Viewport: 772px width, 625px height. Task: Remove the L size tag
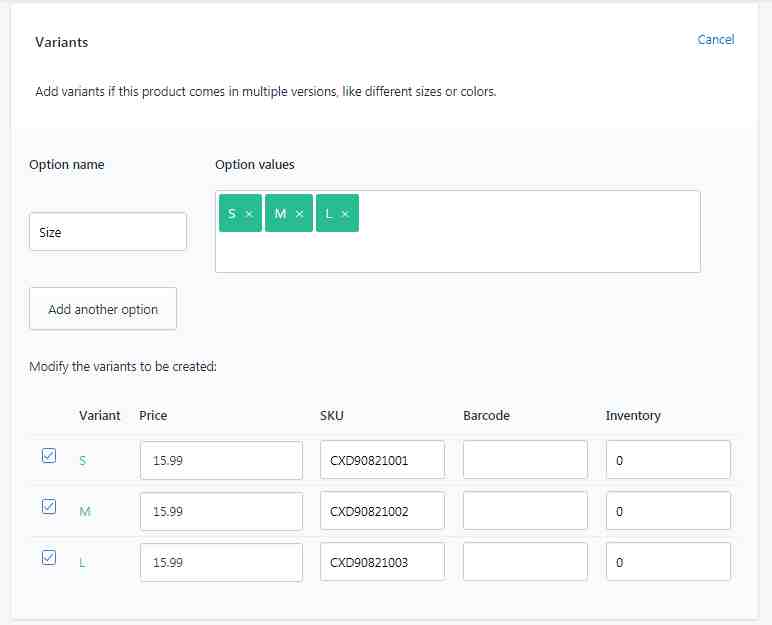(x=345, y=214)
